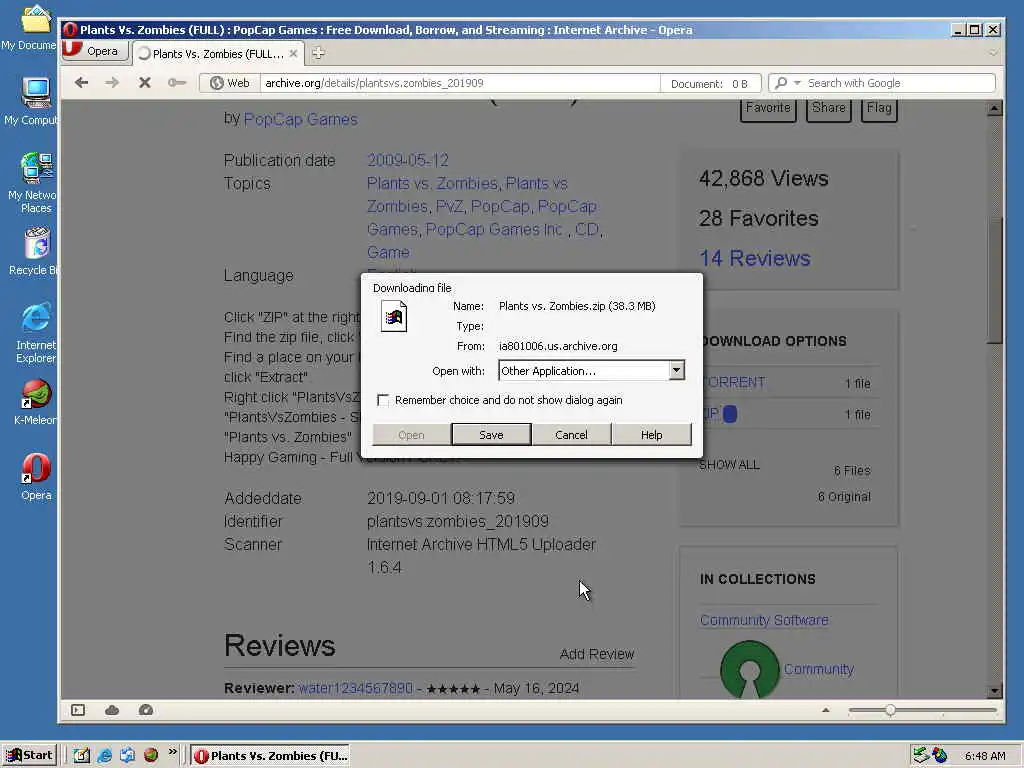
Task: Click the Document: 0 B progress field
Action: [x=711, y=84]
